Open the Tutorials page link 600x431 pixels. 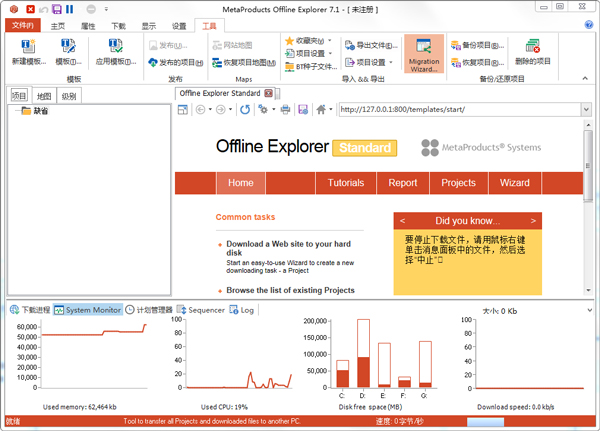346,183
